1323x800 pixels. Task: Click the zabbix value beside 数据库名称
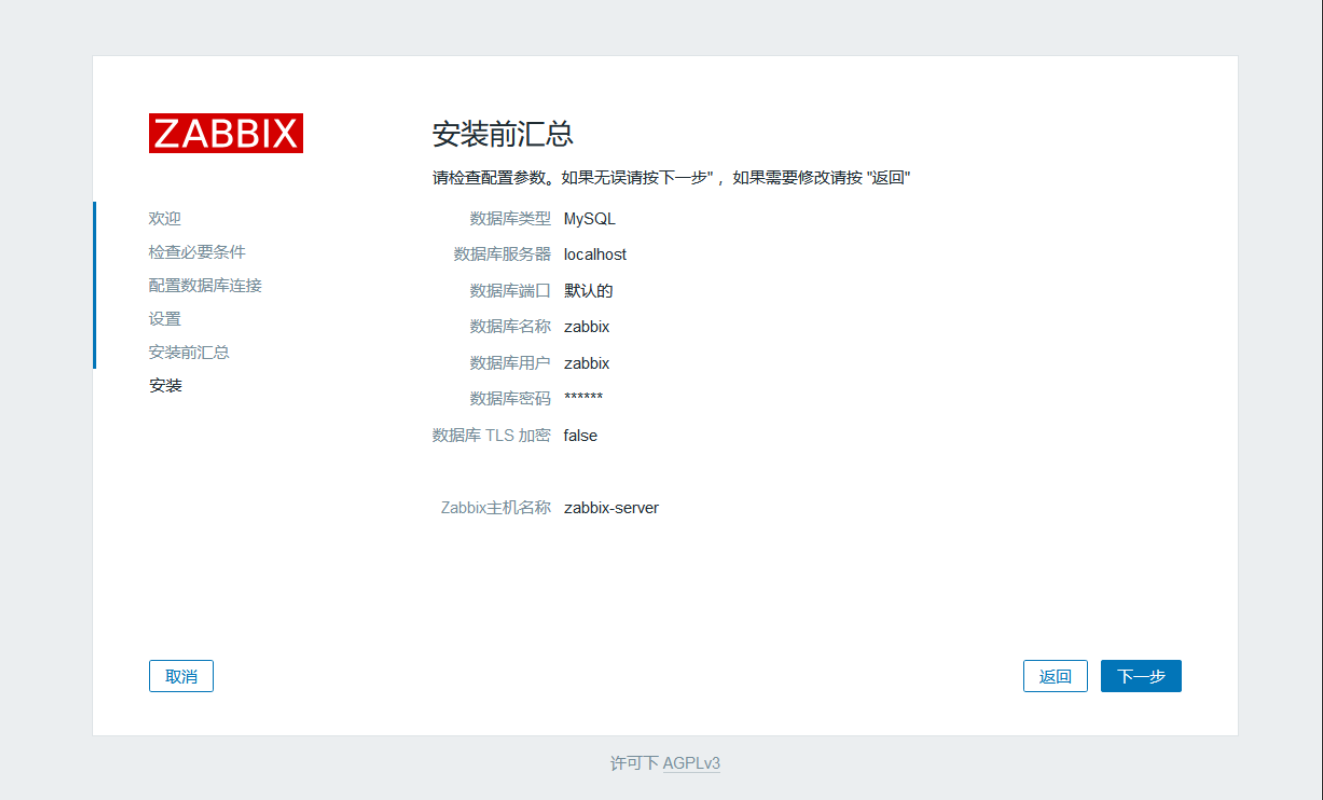pyautogui.click(x=587, y=327)
